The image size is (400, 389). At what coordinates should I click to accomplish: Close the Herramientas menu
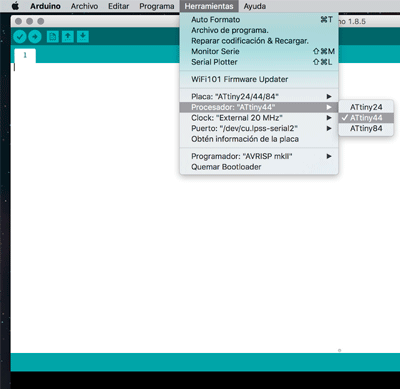209,6
